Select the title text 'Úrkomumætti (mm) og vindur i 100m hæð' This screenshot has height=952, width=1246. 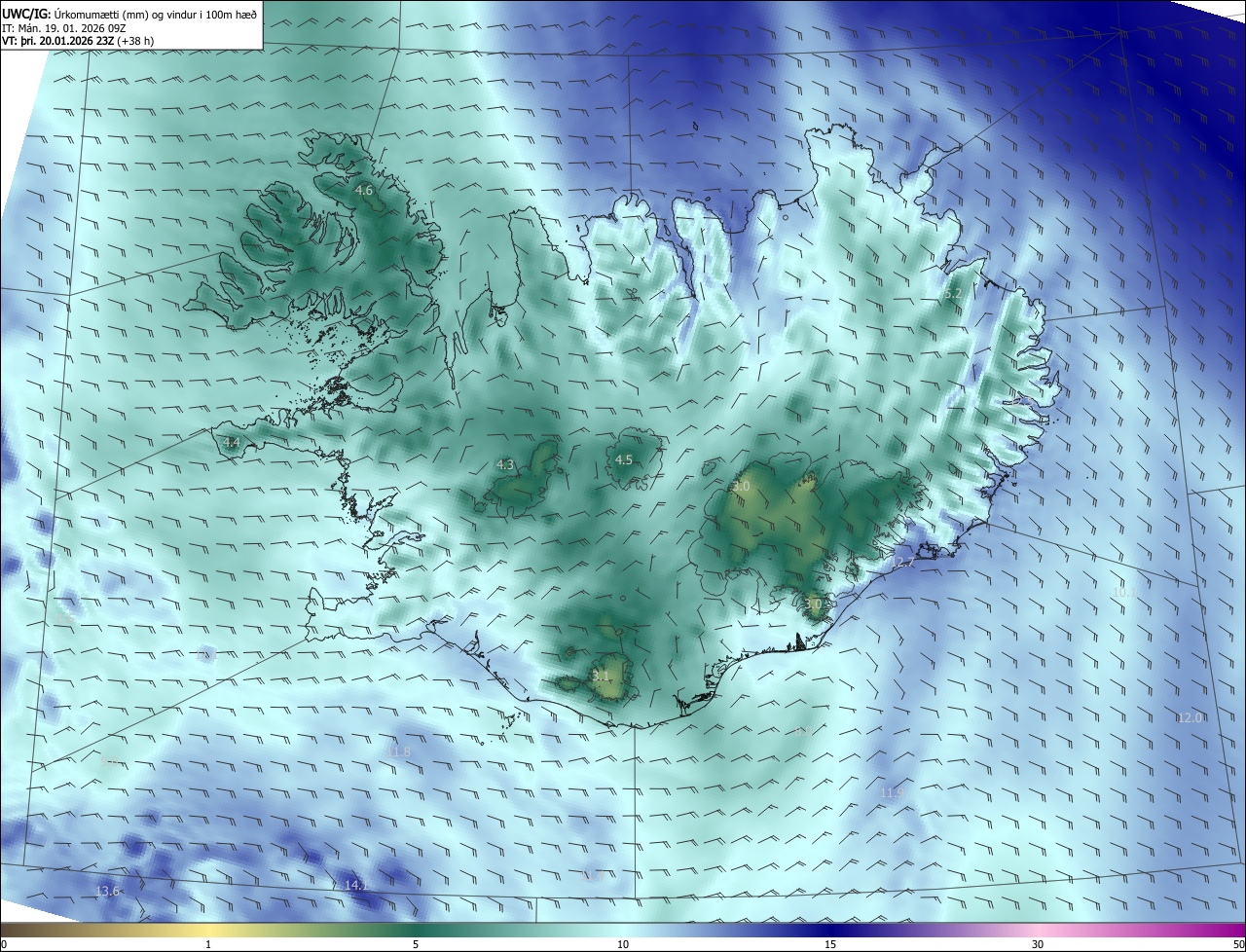point(156,15)
